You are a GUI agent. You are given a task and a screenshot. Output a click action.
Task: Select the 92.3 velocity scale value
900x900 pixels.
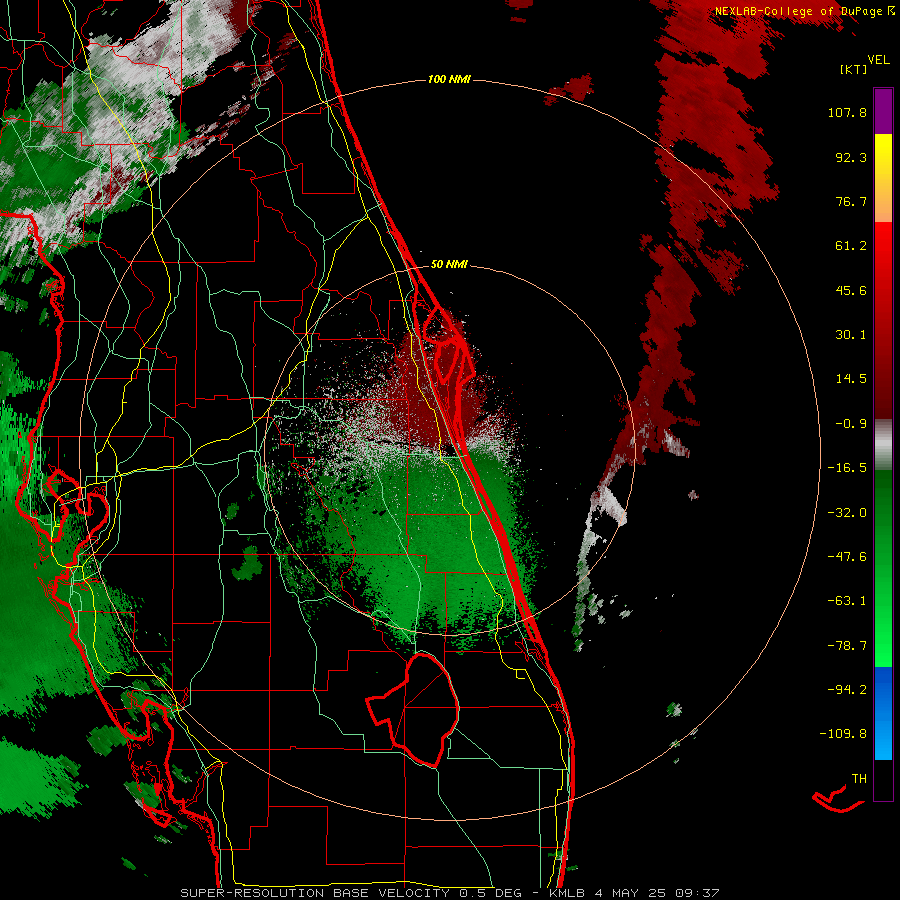tap(851, 157)
